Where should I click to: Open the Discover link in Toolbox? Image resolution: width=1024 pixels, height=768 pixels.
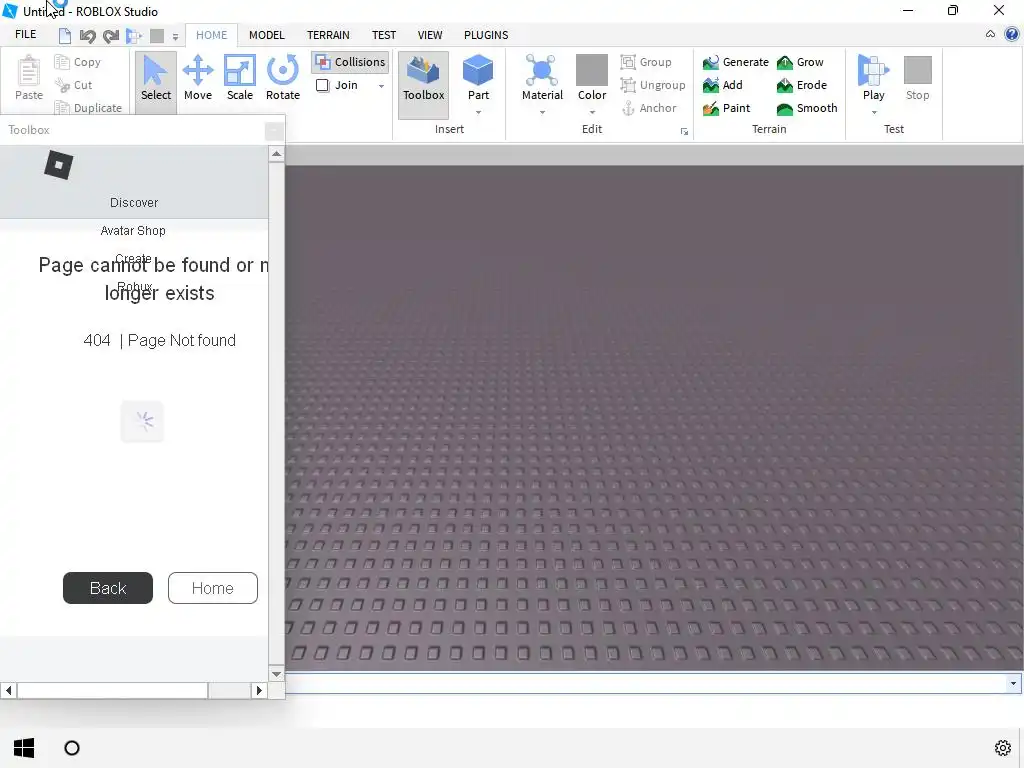pyautogui.click(x=134, y=202)
